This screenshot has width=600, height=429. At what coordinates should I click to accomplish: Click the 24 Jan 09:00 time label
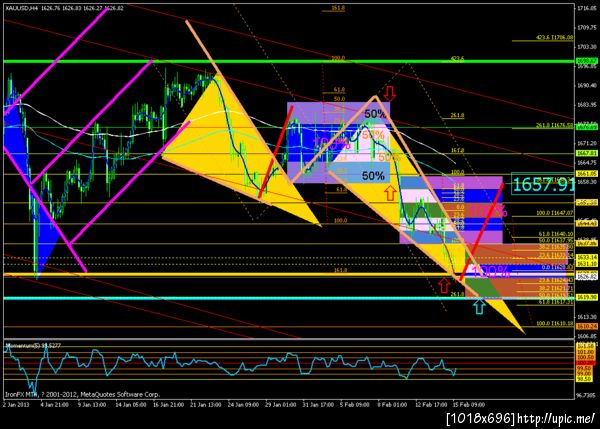pyautogui.click(x=243, y=405)
